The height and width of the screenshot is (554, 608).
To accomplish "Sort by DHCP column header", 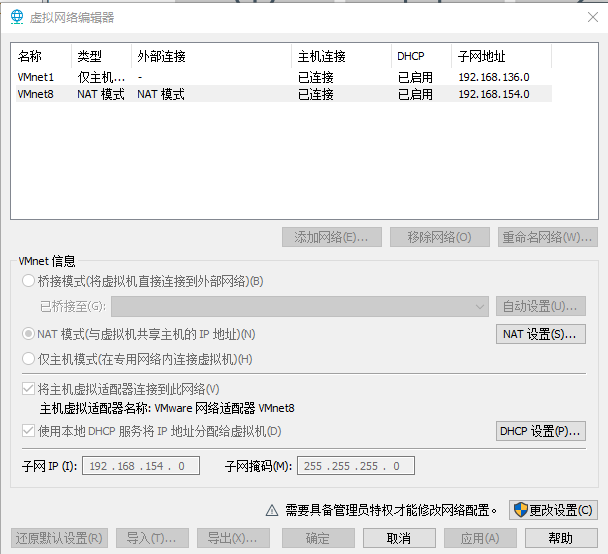I will [x=422, y=56].
